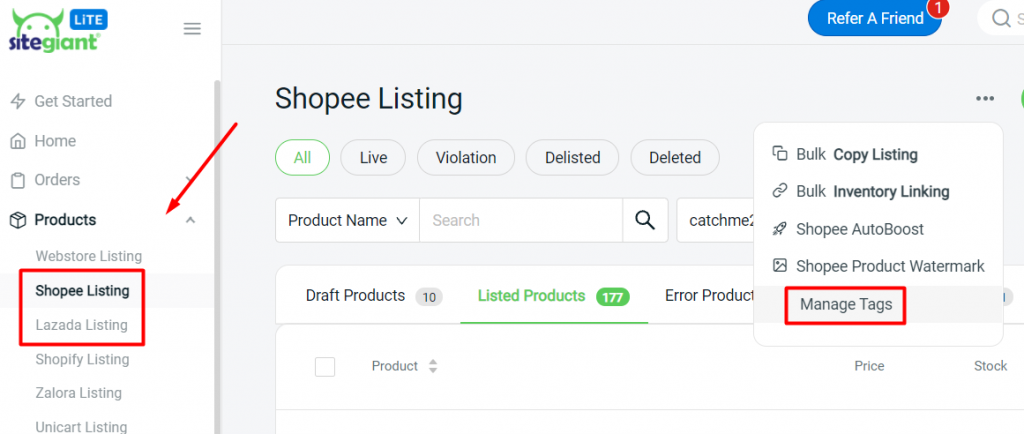Switch to the Draft Products tab
Image resolution: width=1024 pixels, height=434 pixels.
coord(355,296)
